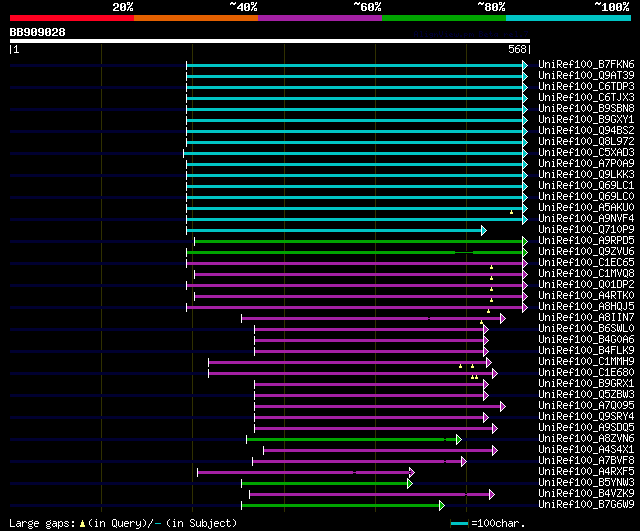Click the UniRef100_B4FLK9 label
This screenshot has width=640, height=531.
586,351
